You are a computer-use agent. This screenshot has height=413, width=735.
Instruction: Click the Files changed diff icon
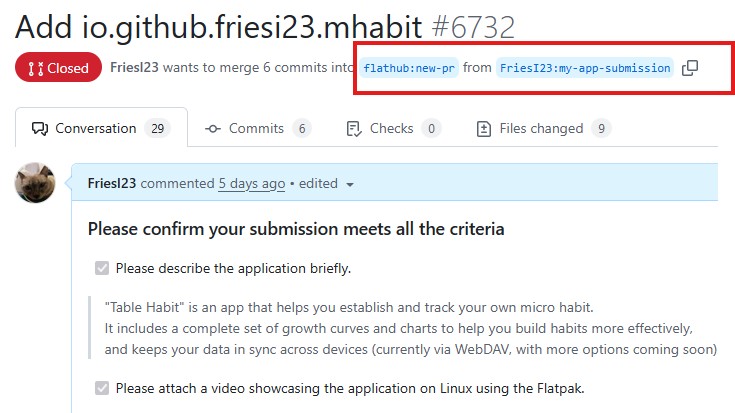coord(484,129)
